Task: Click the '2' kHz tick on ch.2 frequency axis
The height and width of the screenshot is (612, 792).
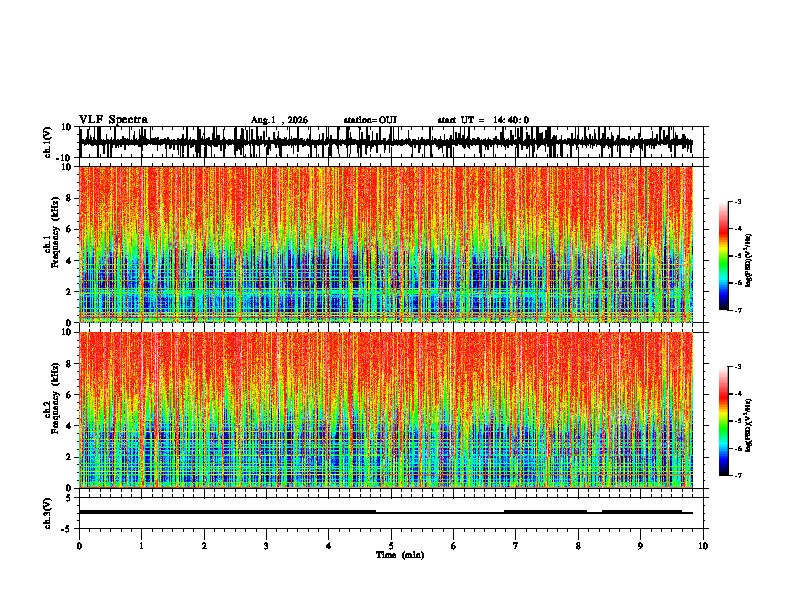Action: [x=69, y=457]
